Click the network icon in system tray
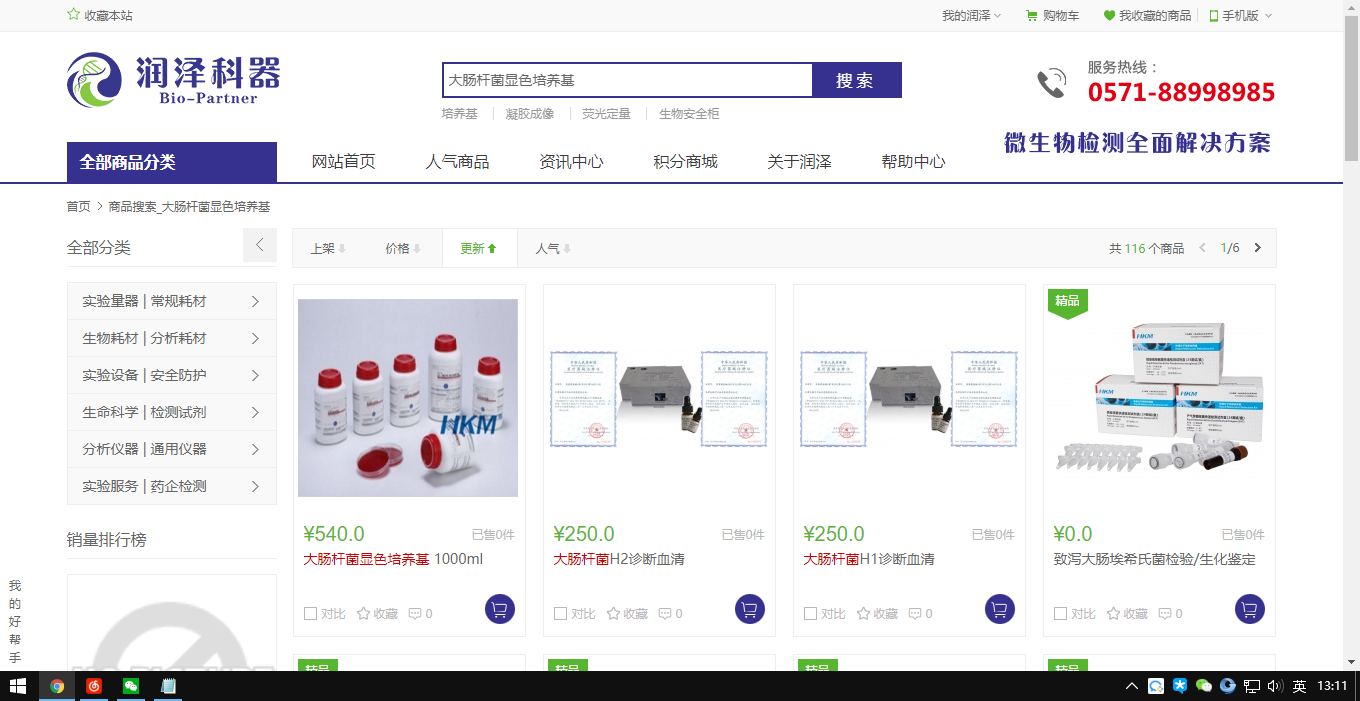This screenshot has width=1360, height=701. pyautogui.click(x=1252, y=686)
